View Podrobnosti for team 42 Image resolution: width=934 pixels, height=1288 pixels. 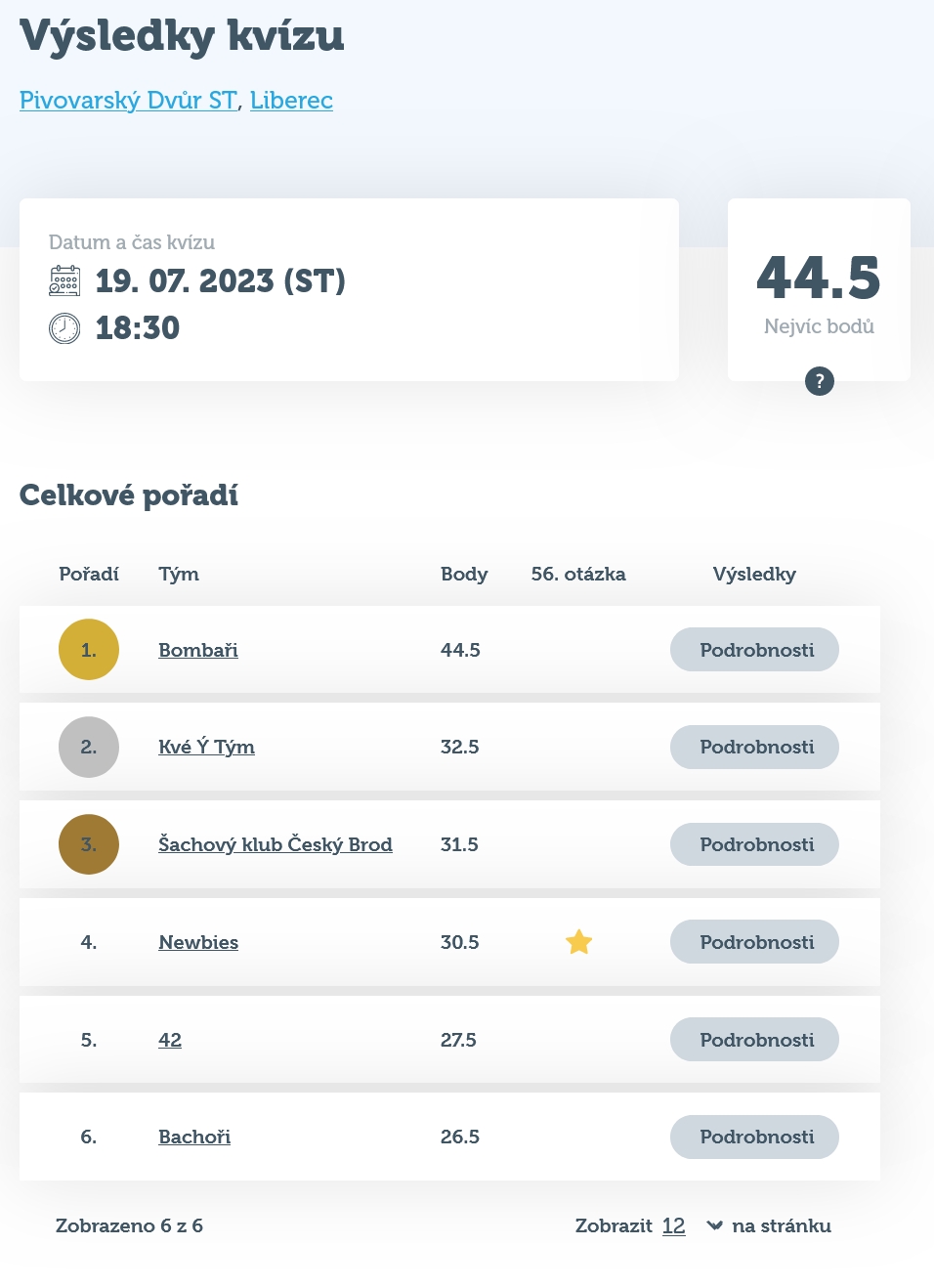(754, 1040)
